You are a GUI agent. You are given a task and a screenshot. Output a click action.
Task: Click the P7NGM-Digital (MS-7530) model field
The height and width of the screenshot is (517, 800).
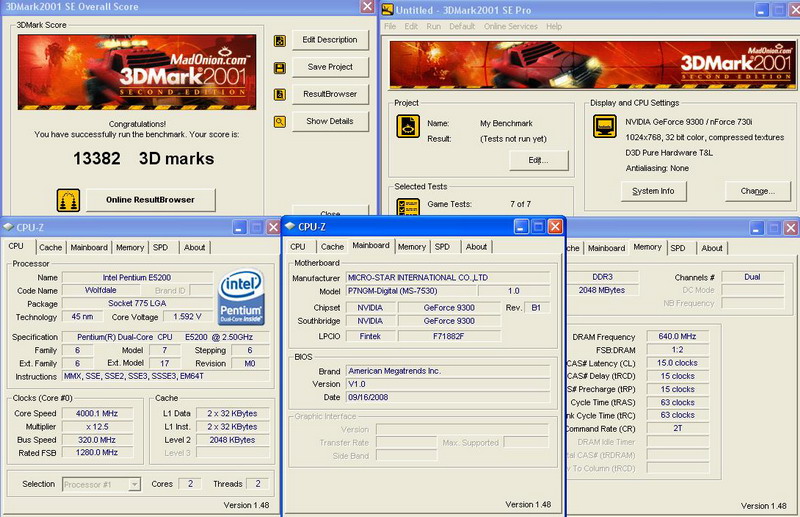(x=411, y=291)
